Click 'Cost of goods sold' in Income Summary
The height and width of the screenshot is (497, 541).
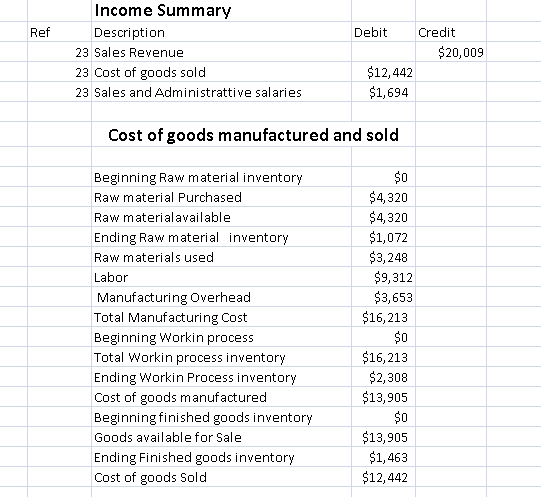click(x=222, y=72)
